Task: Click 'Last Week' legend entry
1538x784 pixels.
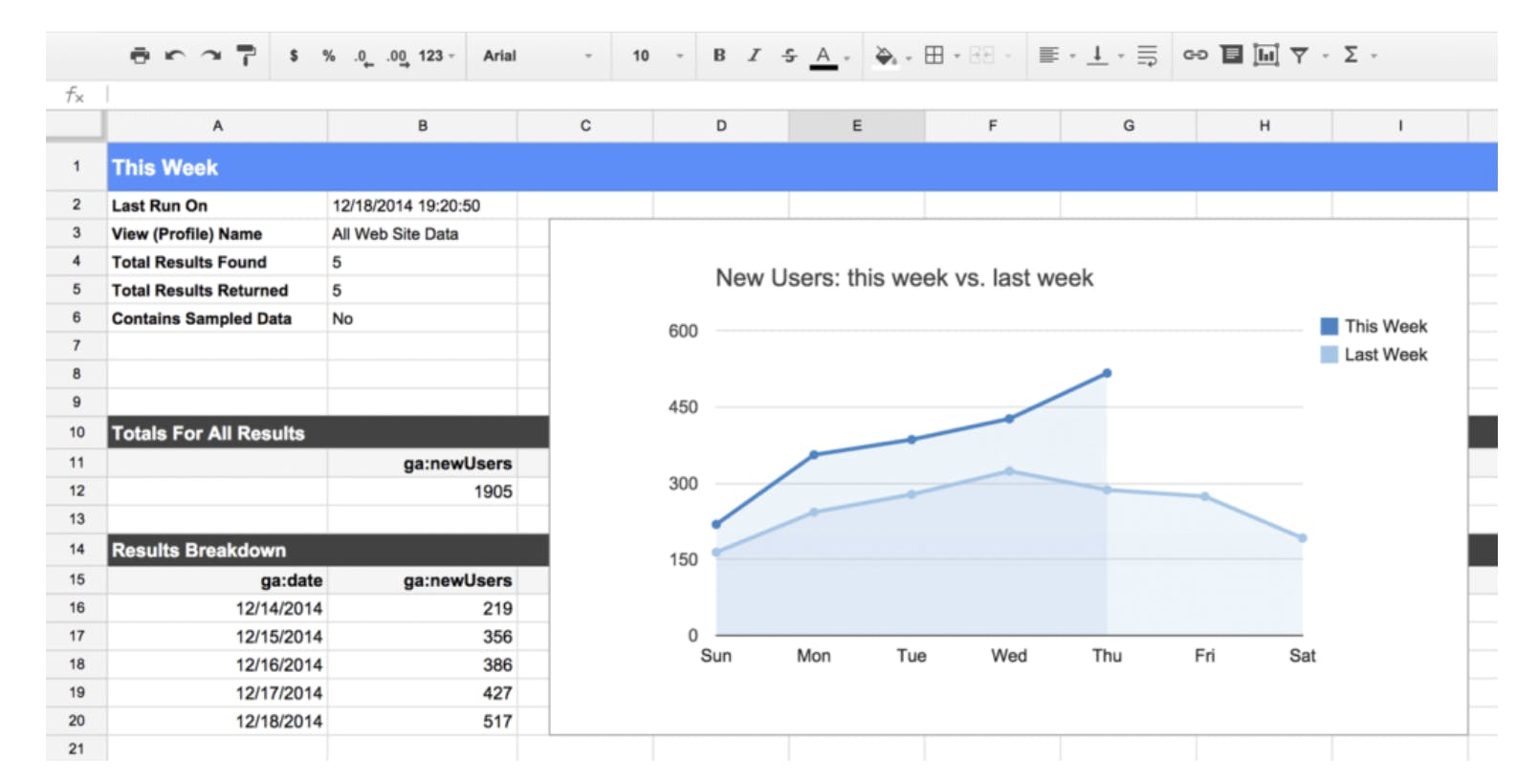Action: tap(1373, 355)
